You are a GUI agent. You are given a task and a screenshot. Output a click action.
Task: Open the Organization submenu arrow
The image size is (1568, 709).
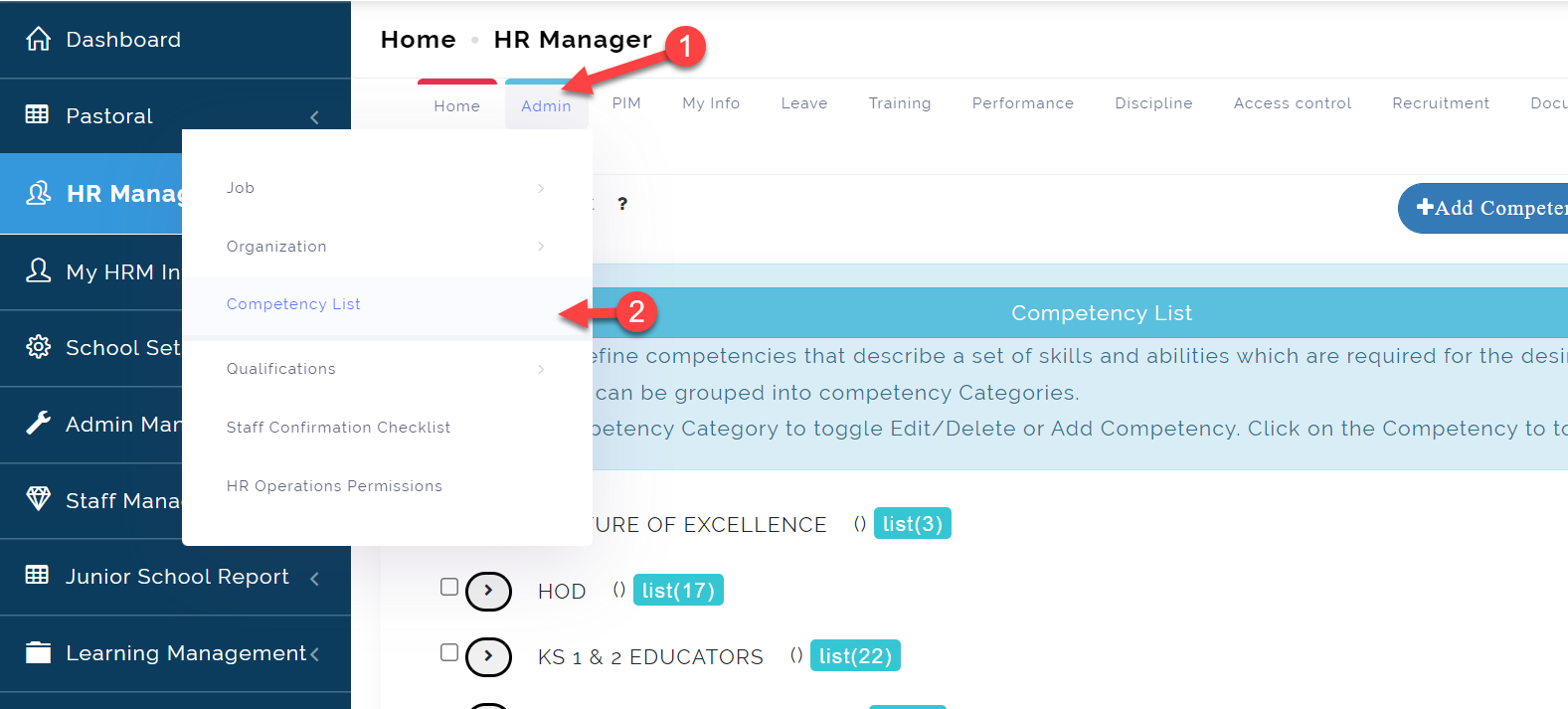[x=541, y=247]
